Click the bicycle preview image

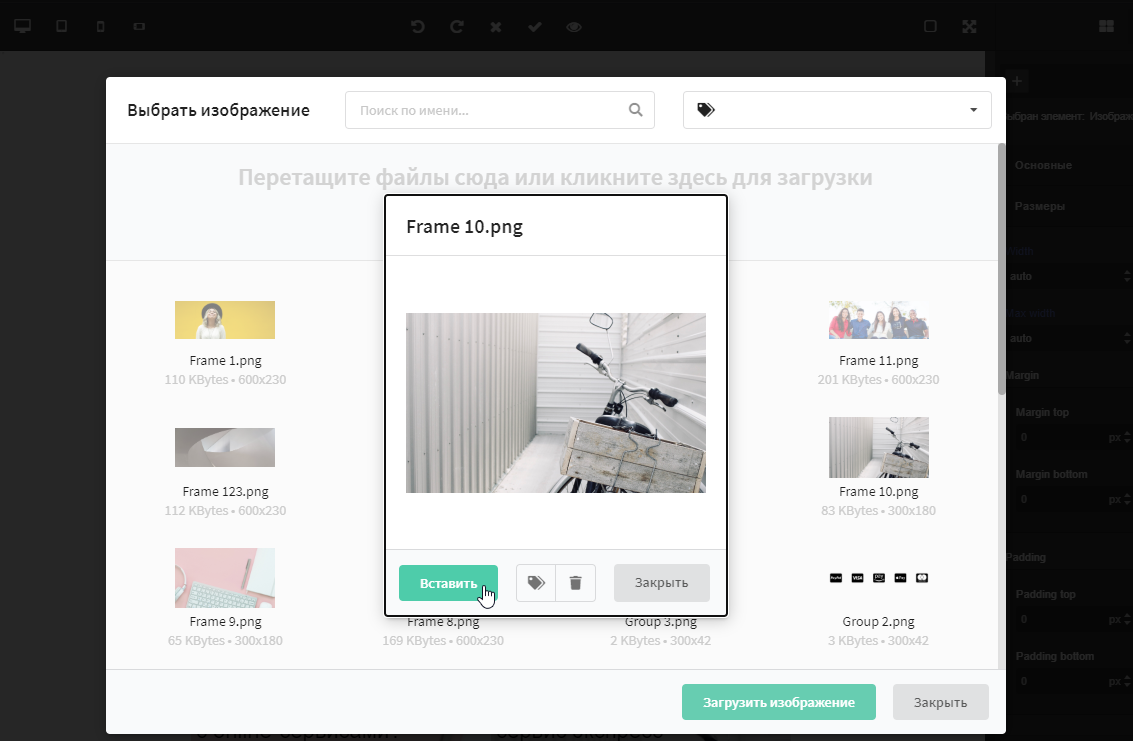pos(556,403)
